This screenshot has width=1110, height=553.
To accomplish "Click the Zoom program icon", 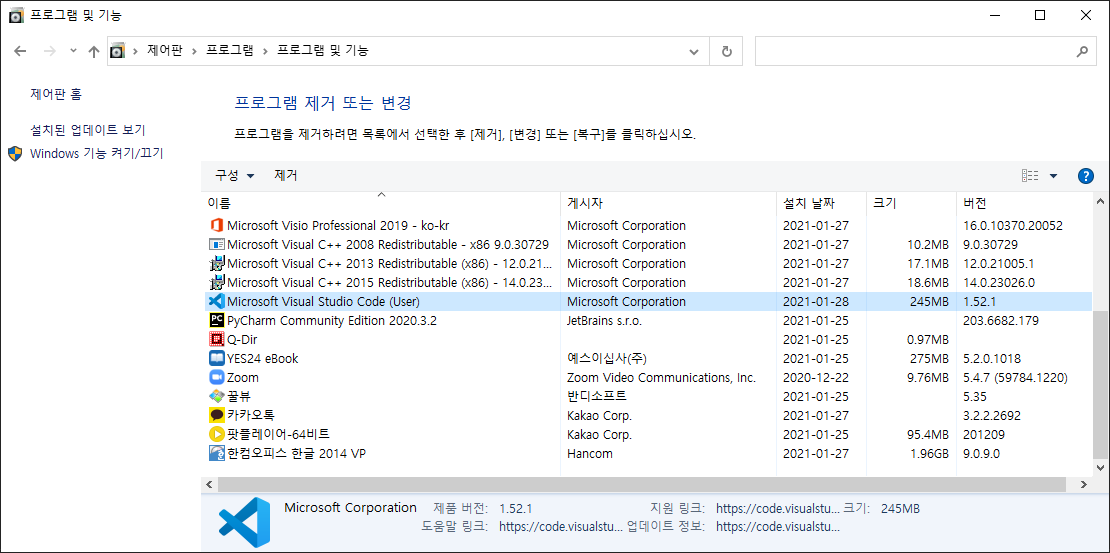I will point(217,377).
